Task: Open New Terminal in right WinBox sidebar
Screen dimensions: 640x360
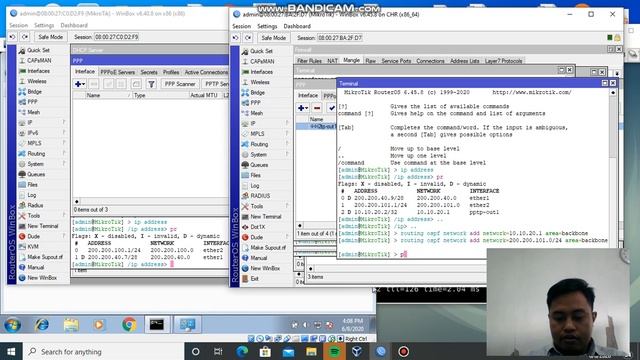Action: tap(266, 217)
